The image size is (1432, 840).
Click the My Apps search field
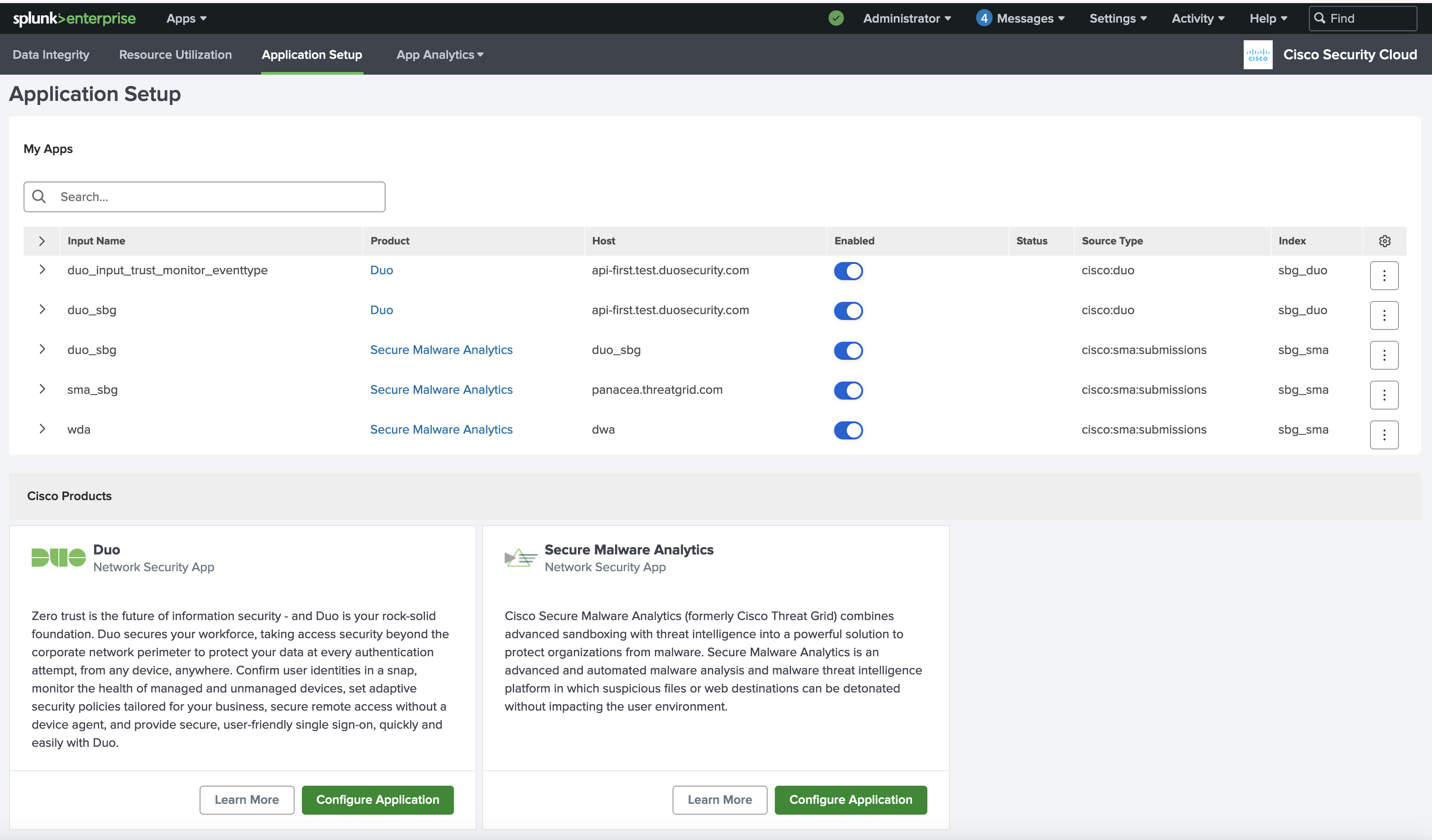(x=205, y=196)
